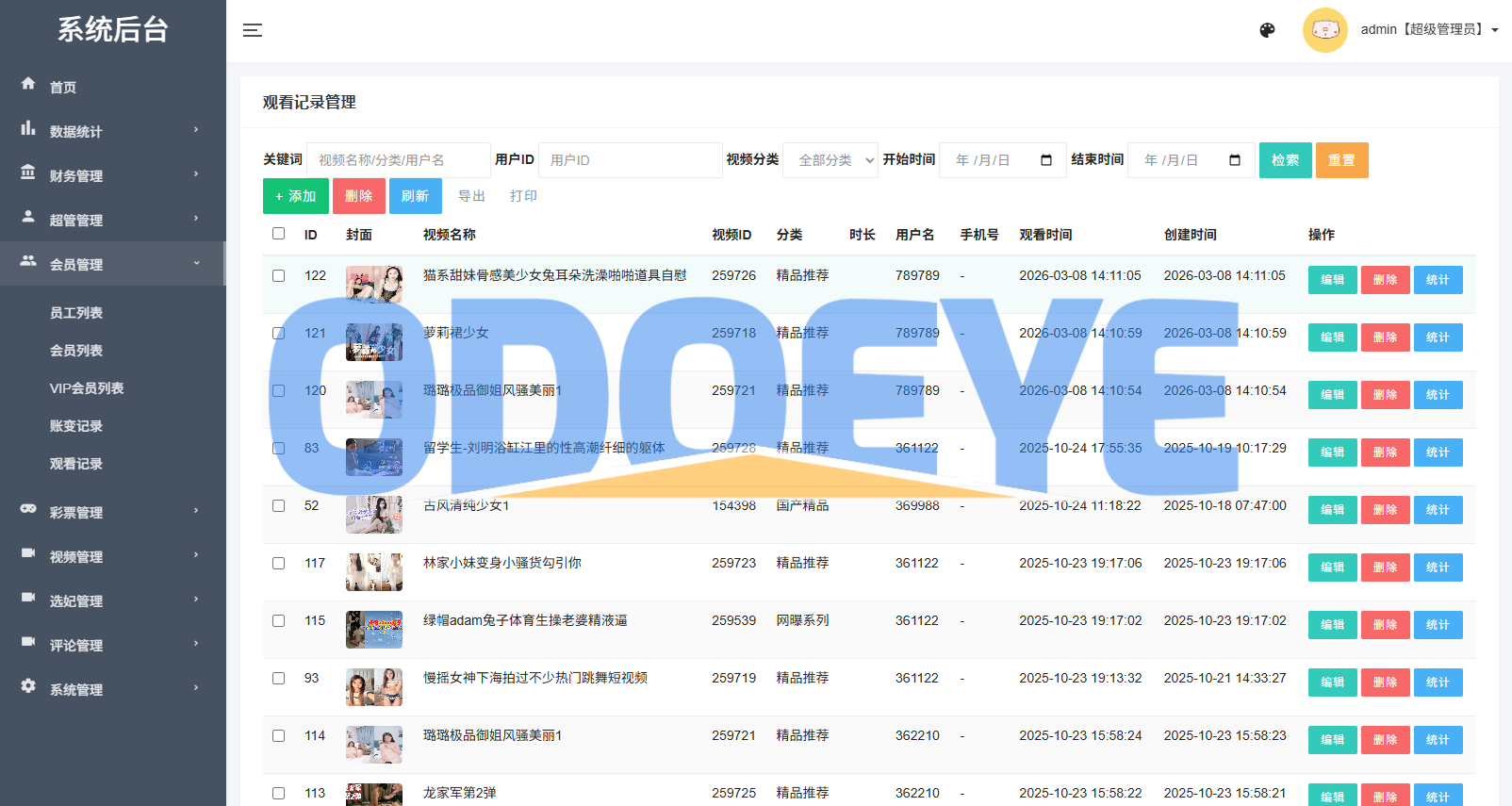Click the lottery management gamepad icon

pyautogui.click(x=28, y=509)
